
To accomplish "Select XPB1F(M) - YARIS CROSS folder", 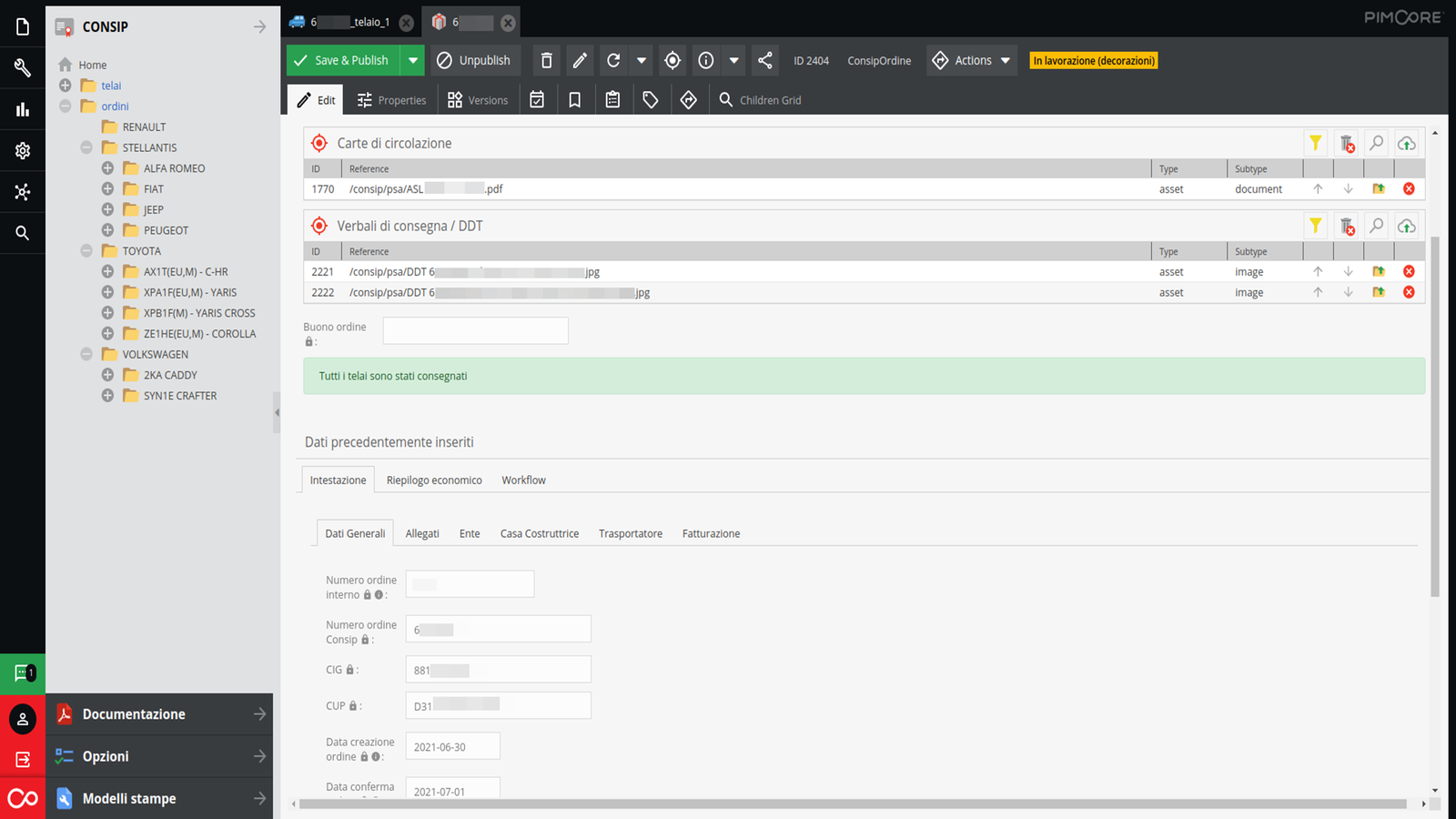I will (x=198, y=313).
